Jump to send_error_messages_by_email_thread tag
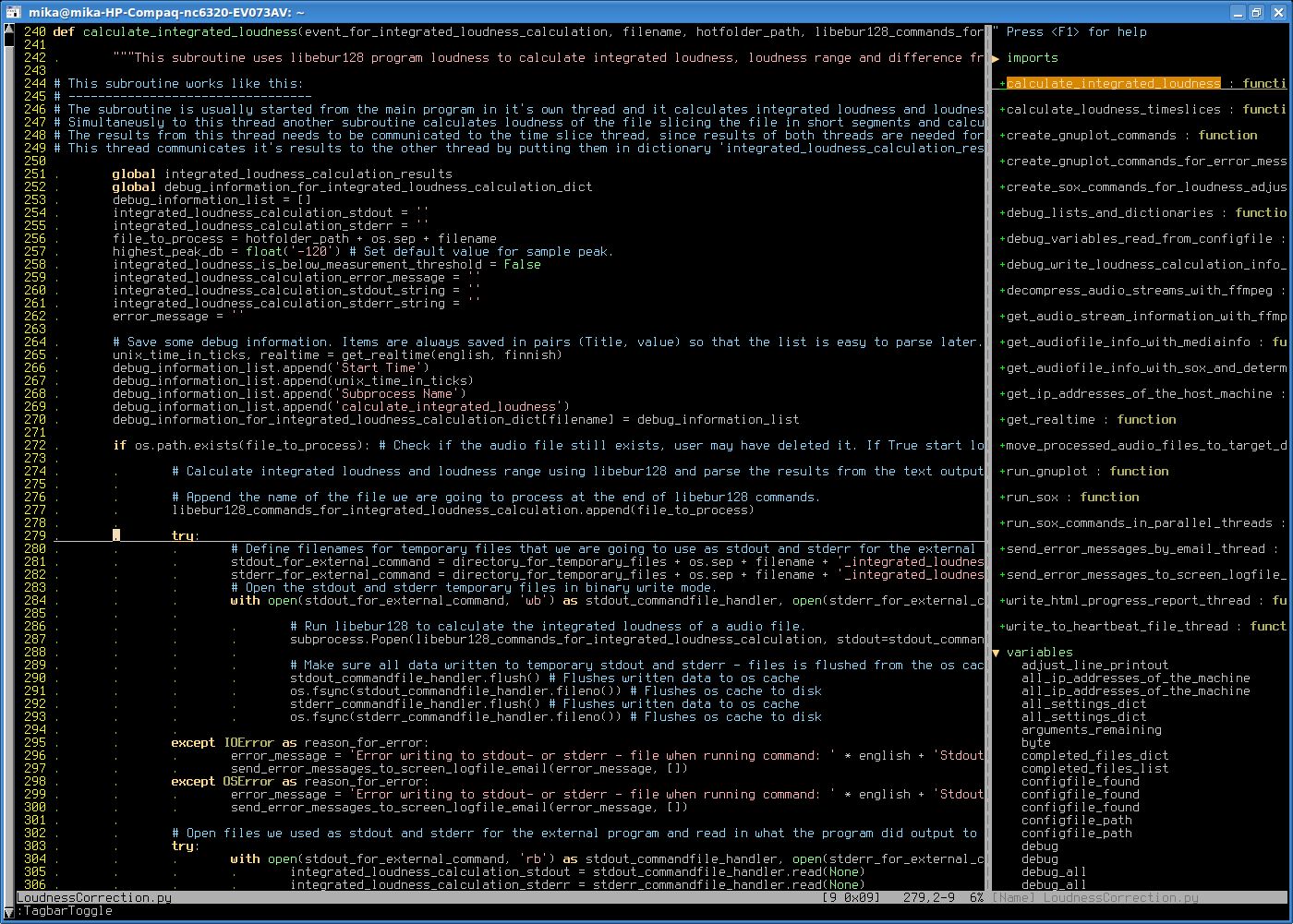The image size is (1293, 924). (1136, 549)
